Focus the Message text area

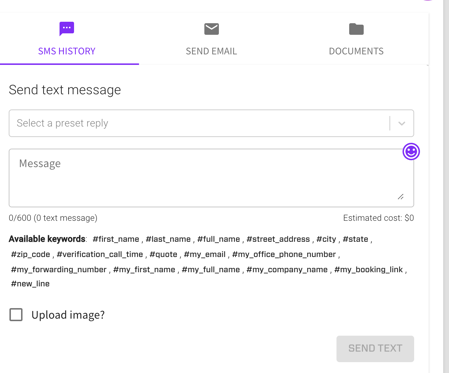(211, 178)
